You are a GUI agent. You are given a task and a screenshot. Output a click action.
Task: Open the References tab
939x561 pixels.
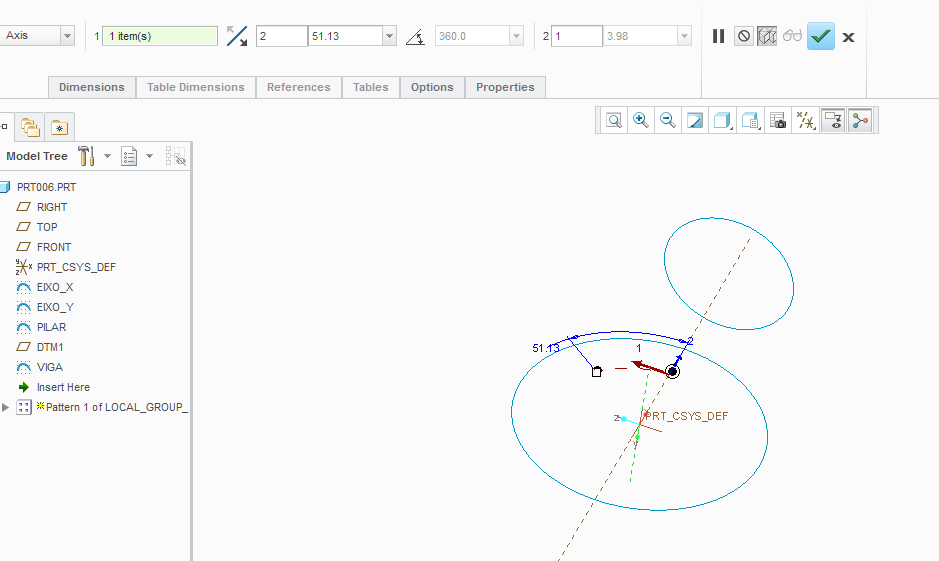tap(299, 87)
